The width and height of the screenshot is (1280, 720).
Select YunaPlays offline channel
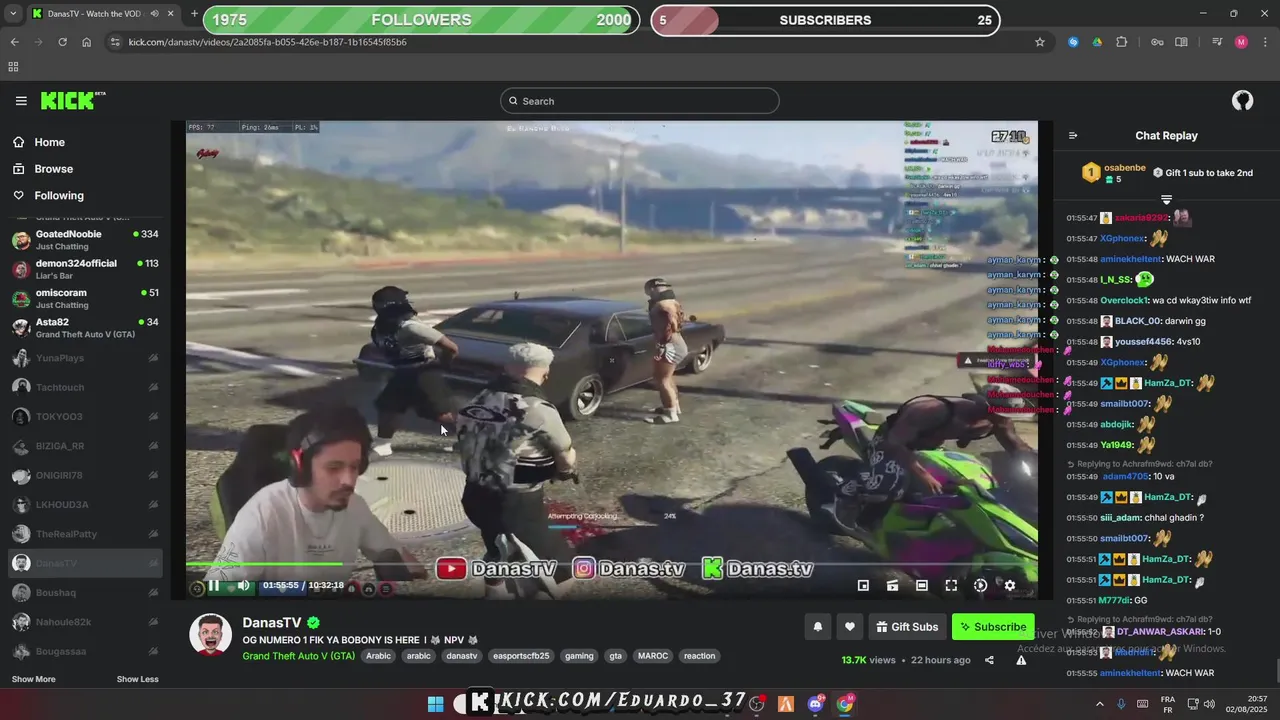coord(85,358)
